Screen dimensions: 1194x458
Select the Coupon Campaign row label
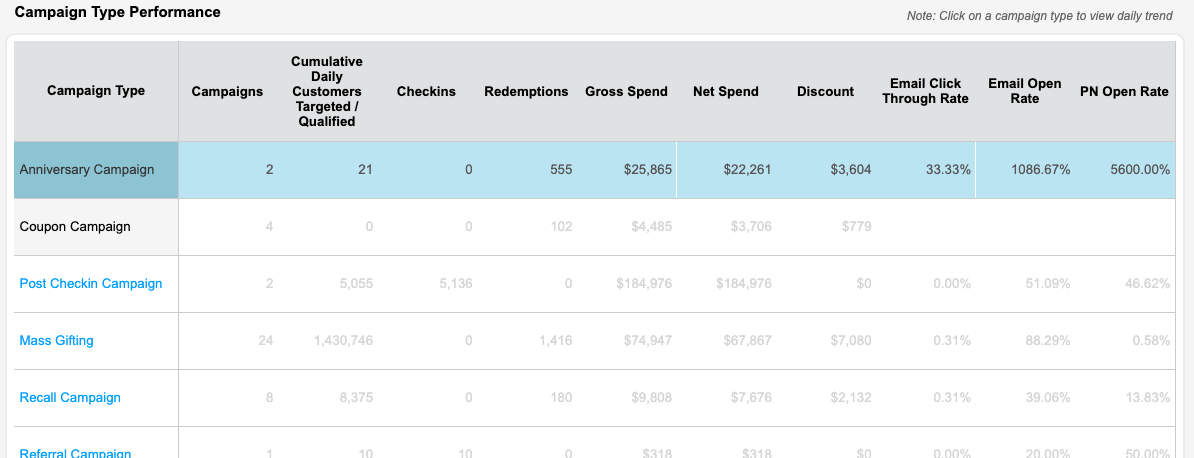point(75,226)
